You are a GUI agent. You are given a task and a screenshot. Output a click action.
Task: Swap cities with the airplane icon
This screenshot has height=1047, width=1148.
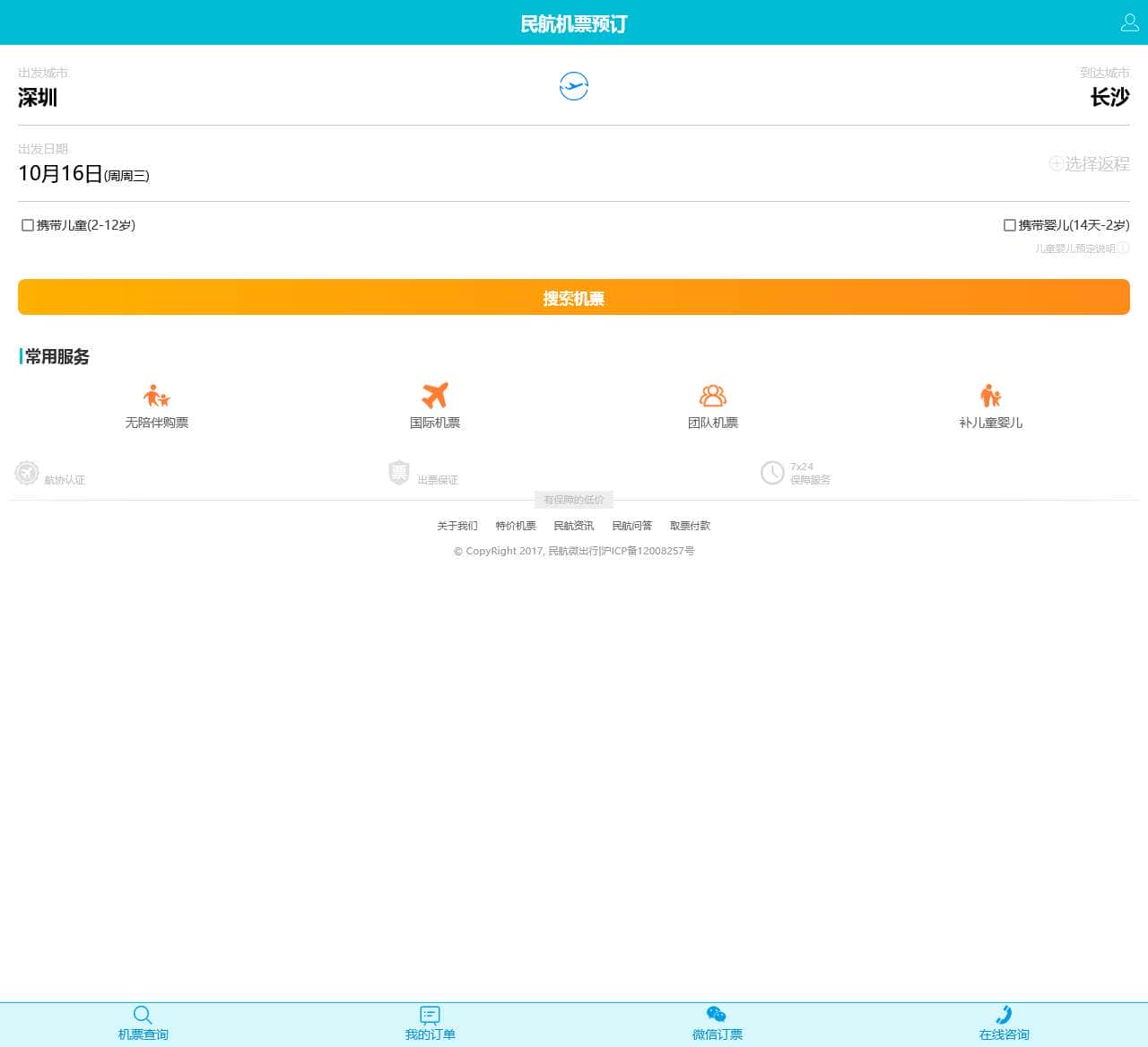574,86
